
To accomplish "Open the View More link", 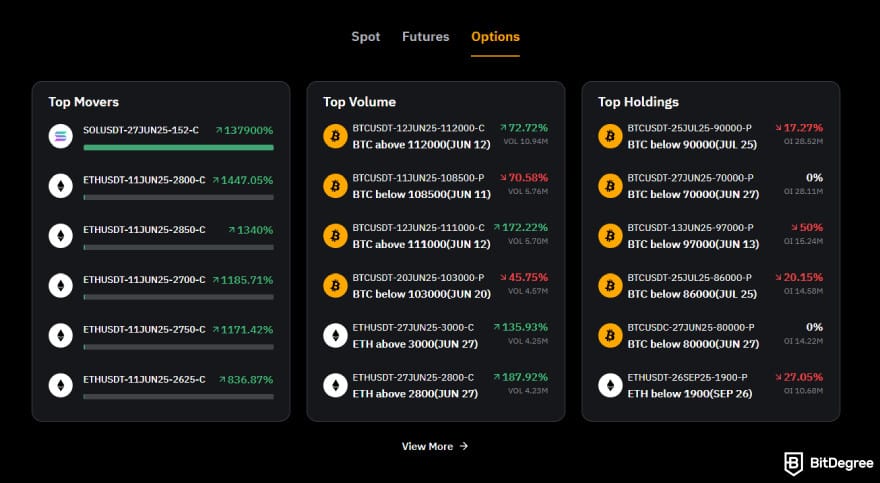I will (434, 446).
